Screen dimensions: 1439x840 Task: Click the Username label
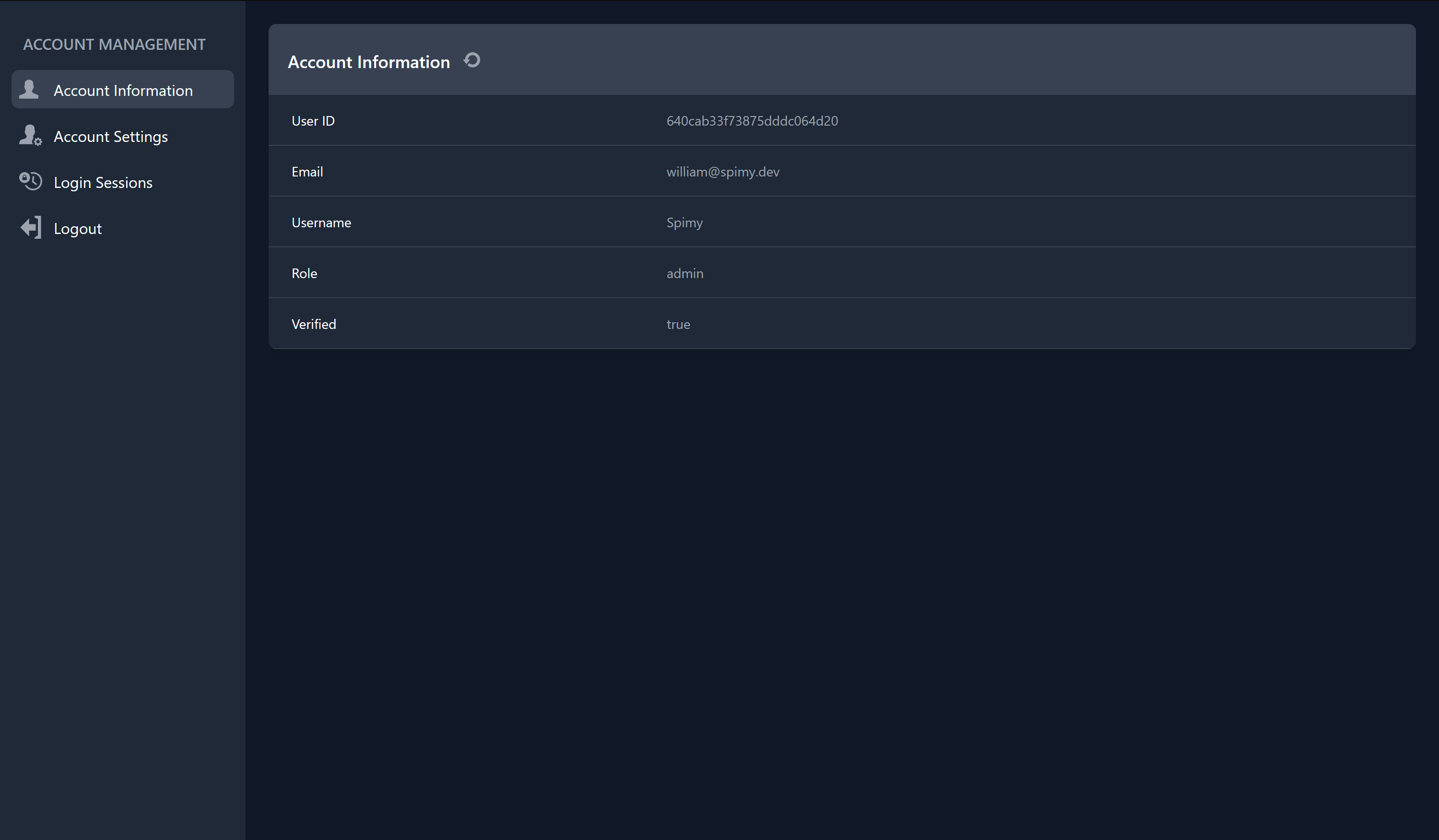[x=321, y=222]
